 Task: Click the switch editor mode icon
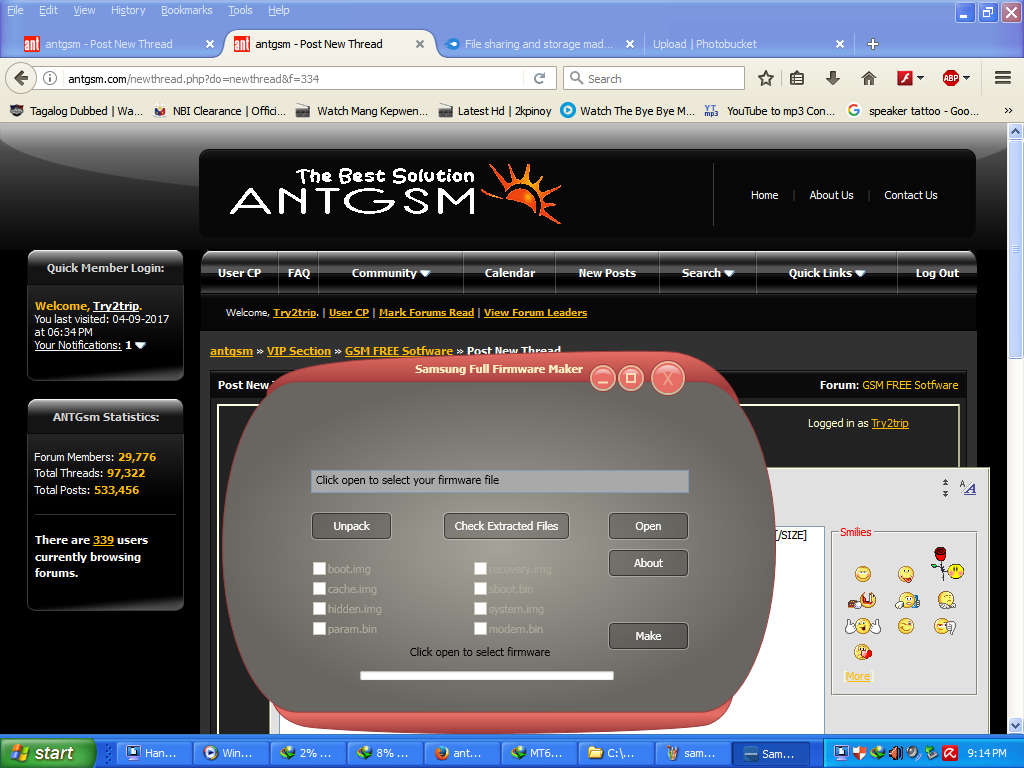pyautogui.click(x=967, y=487)
